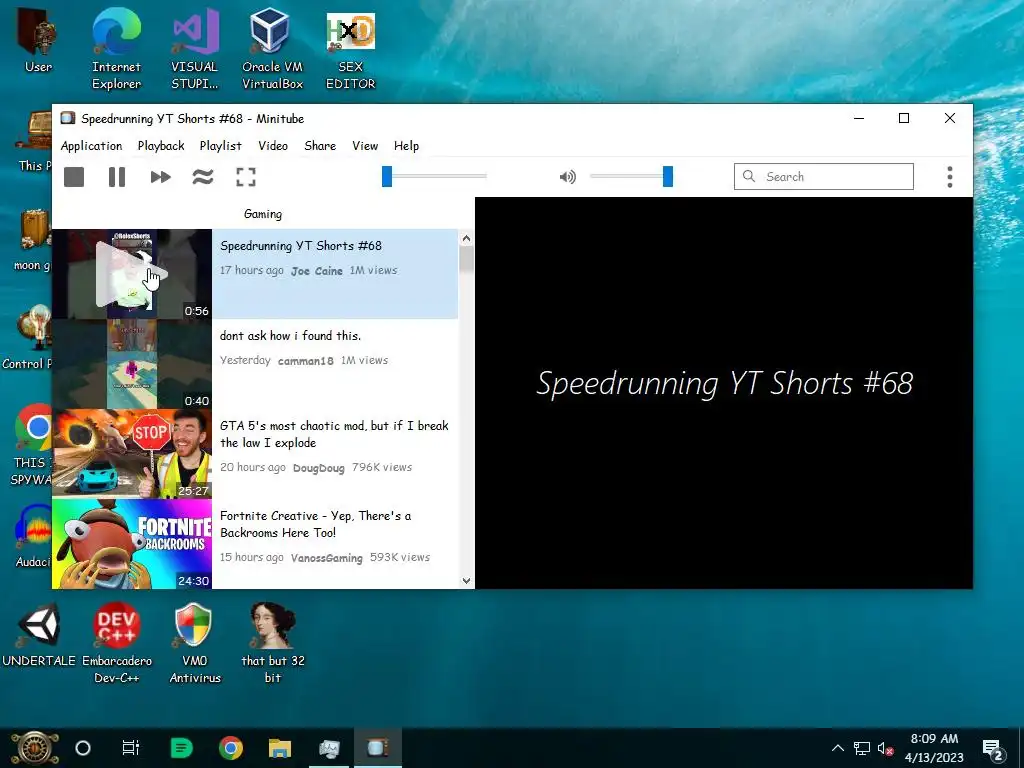Screen dimensions: 1024x768
Task: Open the Playback menu
Action: coord(161,146)
